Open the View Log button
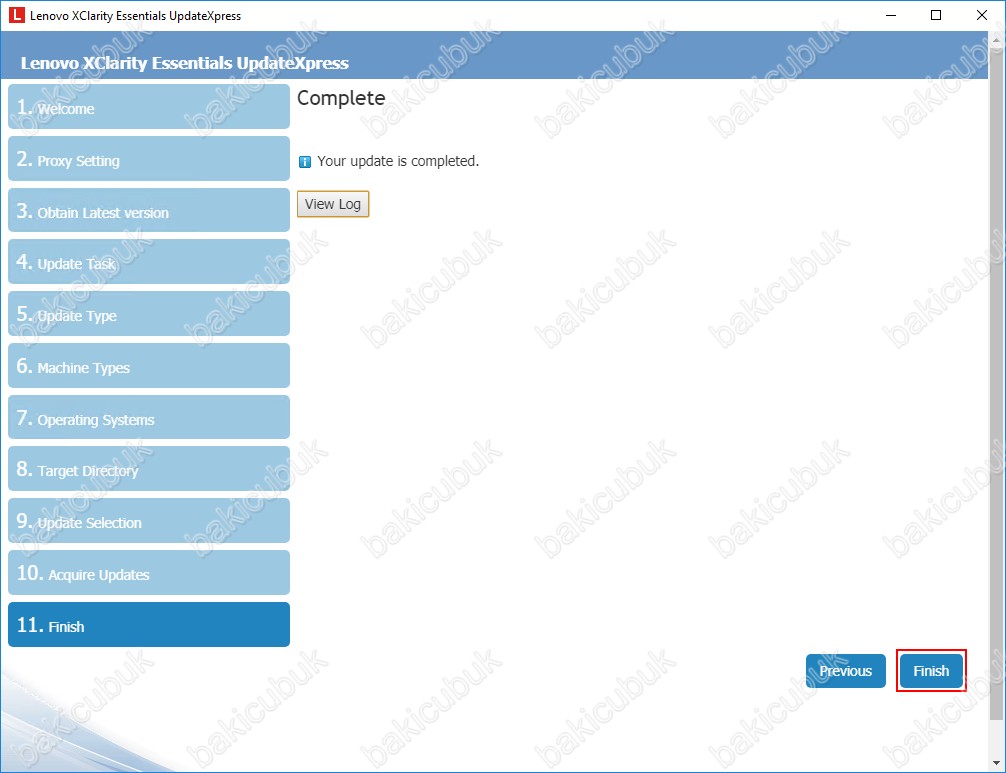This screenshot has width=1006, height=773. (x=332, y=204)
